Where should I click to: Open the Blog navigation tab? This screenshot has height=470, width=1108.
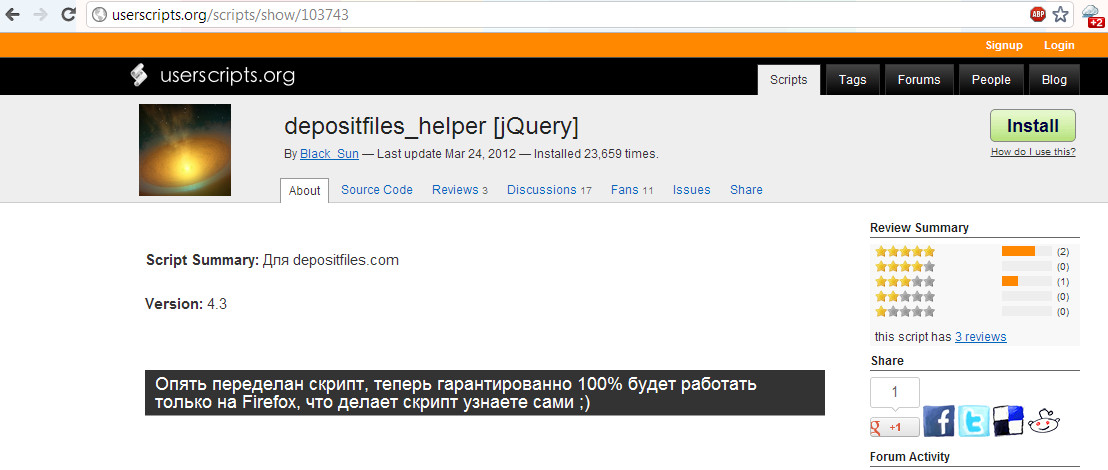pos(1054,80)
